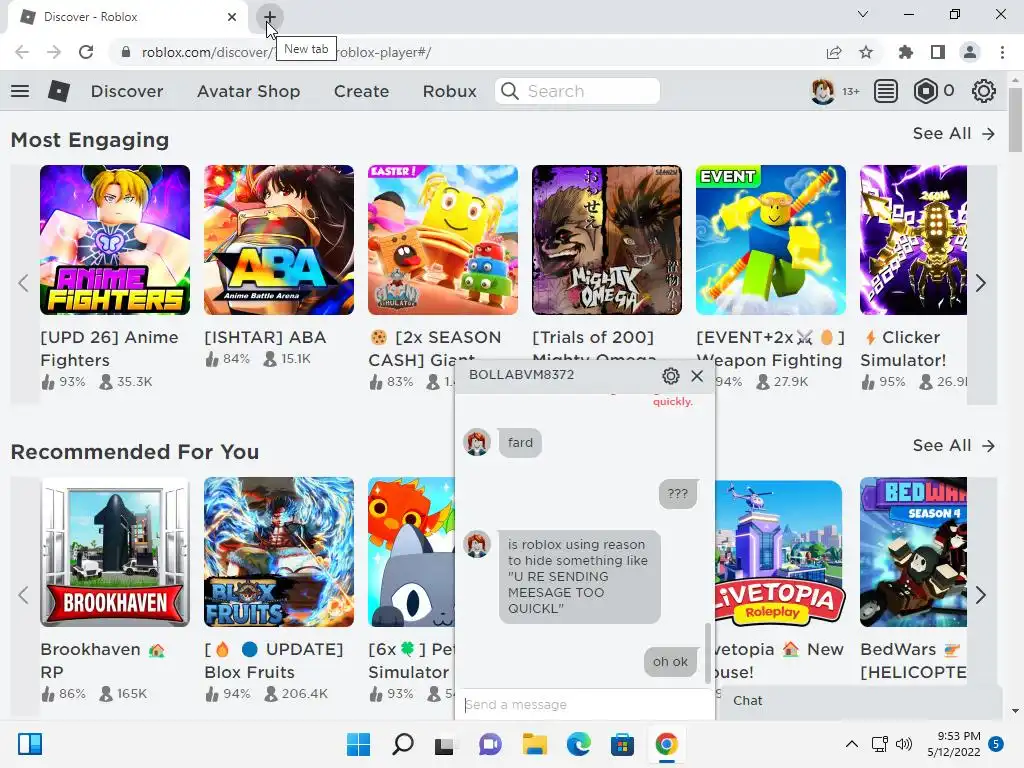
Task: Close the Discover - Roblox tab
Action: [232, 17]
